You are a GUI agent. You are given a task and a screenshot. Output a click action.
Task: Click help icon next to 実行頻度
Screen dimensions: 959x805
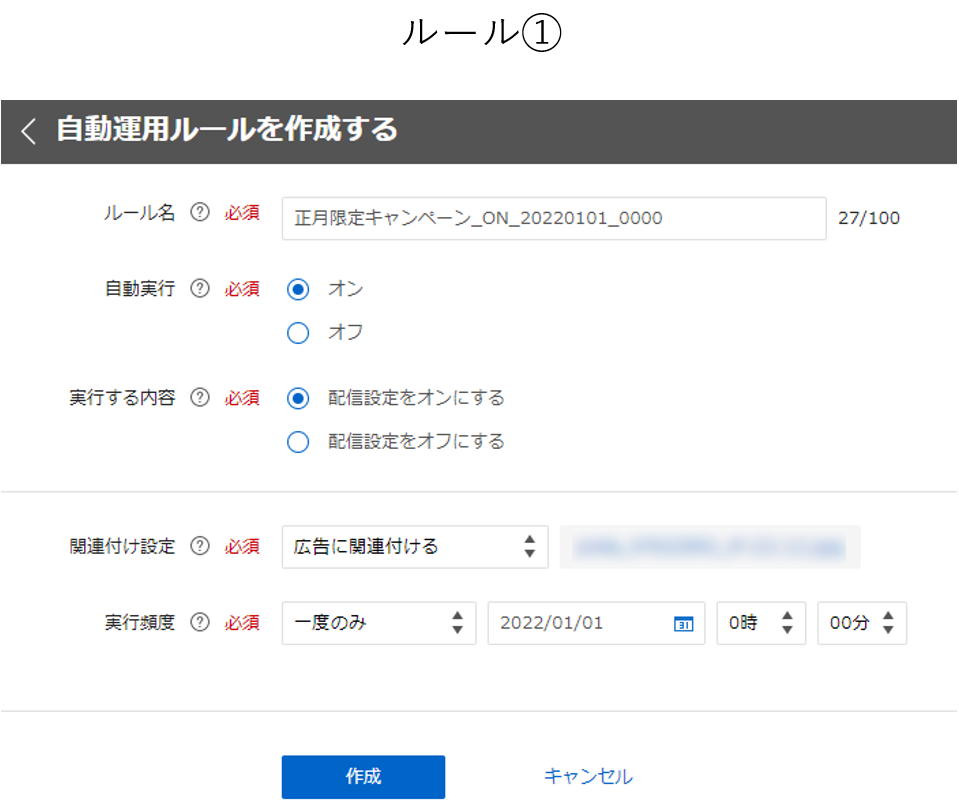pos(200,623)
